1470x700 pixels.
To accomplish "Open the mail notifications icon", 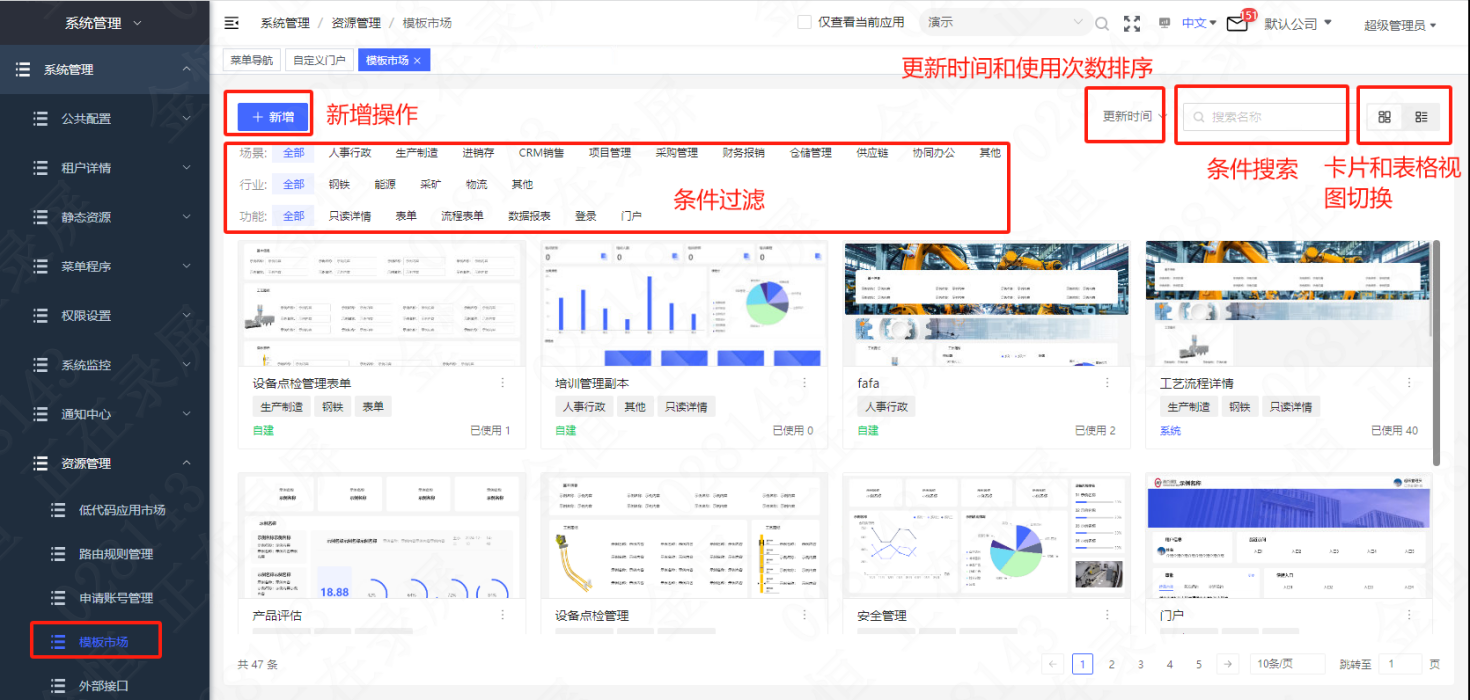I will pos(1237,23).
